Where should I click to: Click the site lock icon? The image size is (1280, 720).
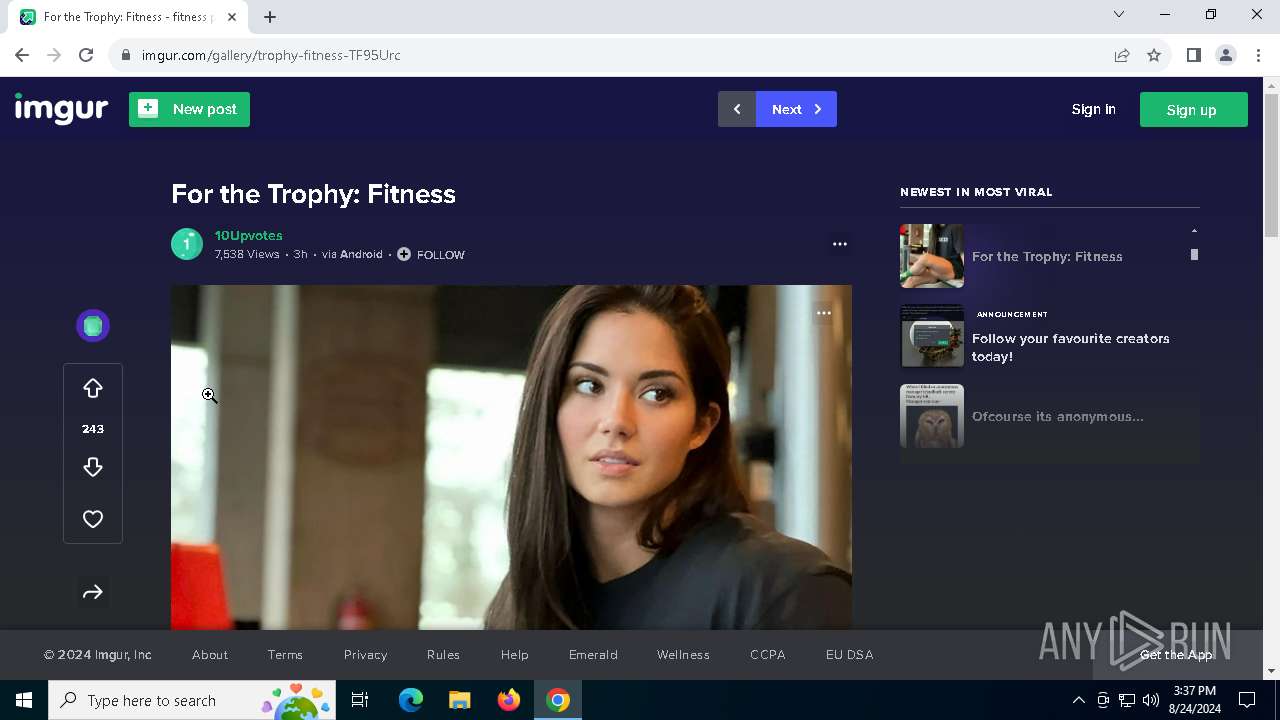click(125, 55)
